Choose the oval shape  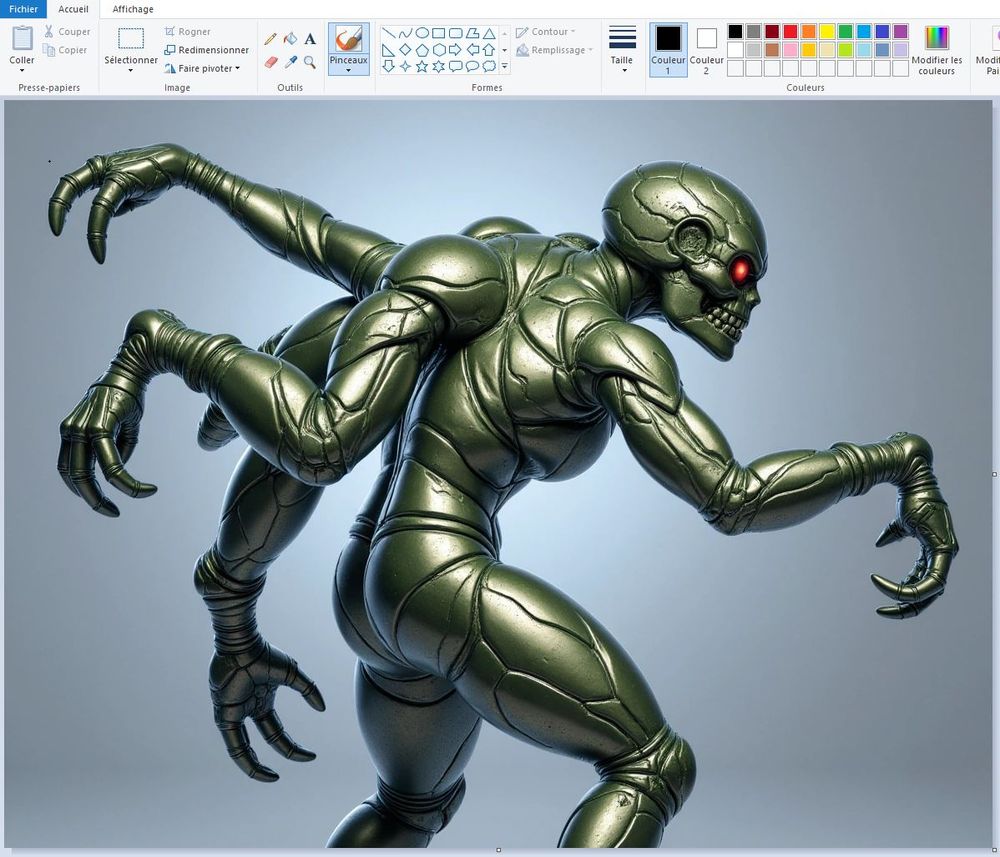[x=422, y=33]
